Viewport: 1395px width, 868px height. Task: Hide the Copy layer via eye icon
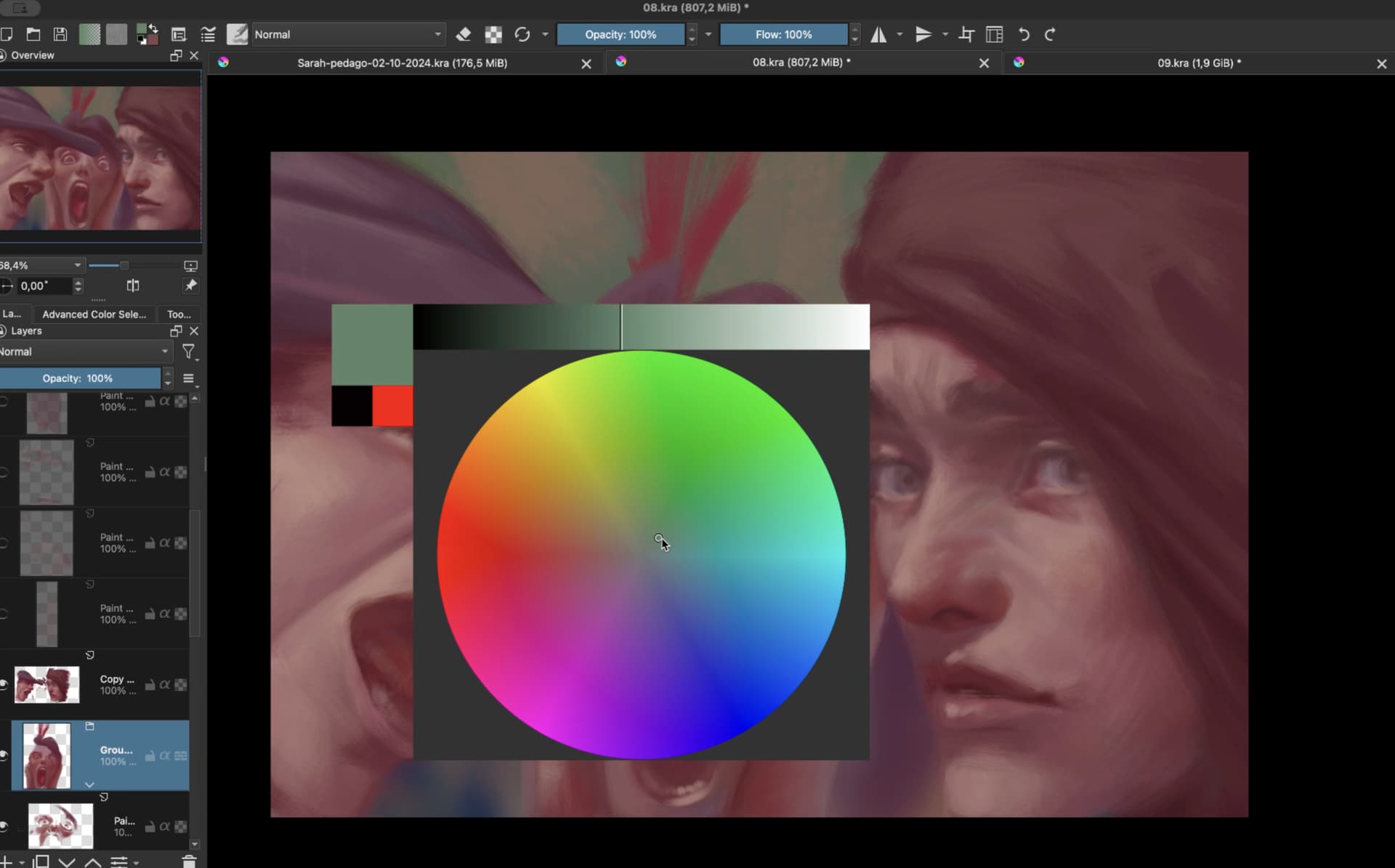coord(4,684)
